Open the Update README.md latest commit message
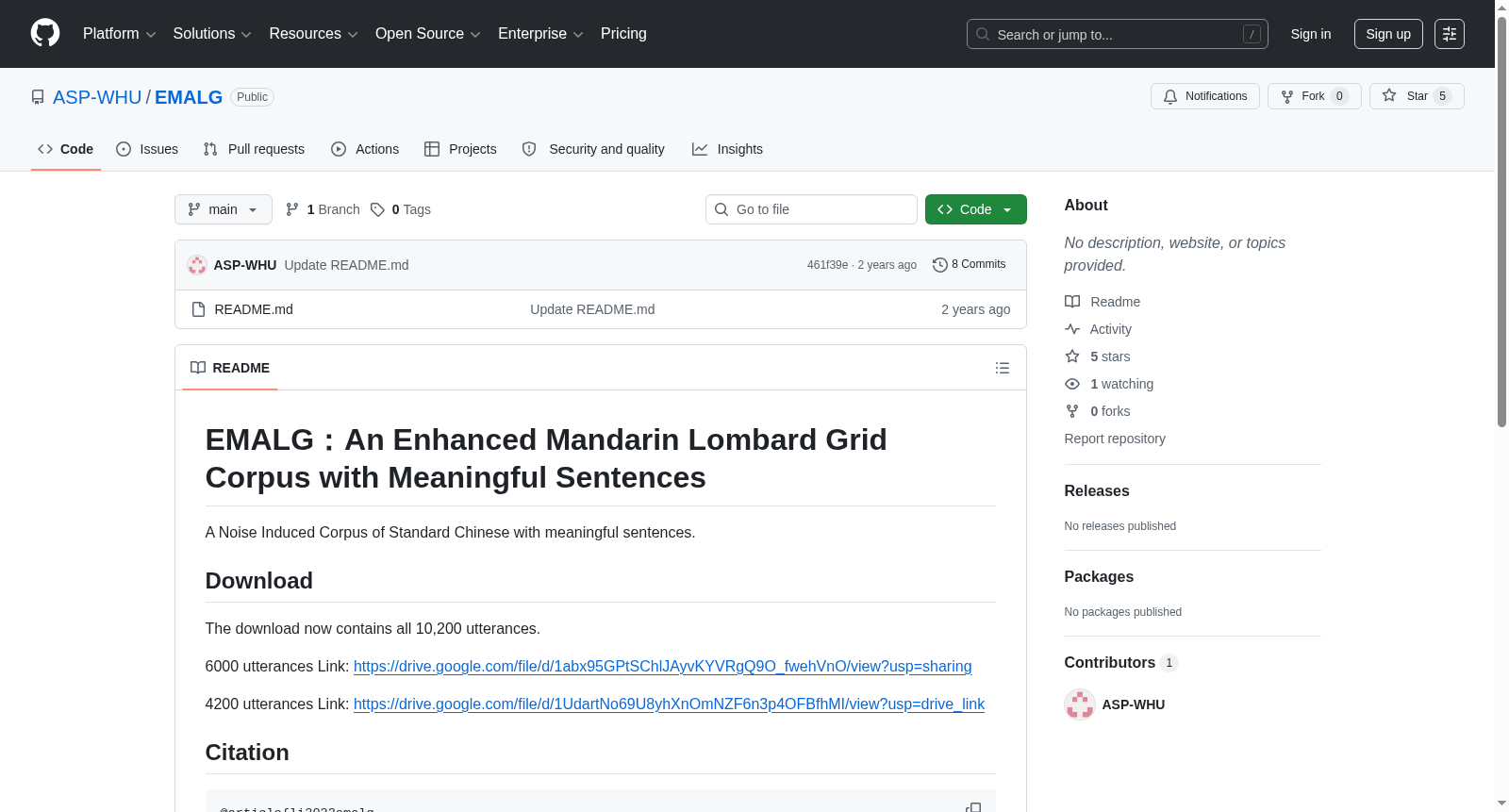Image resolution: width=1509 pixels, height=812 pixels. (346, 265)
